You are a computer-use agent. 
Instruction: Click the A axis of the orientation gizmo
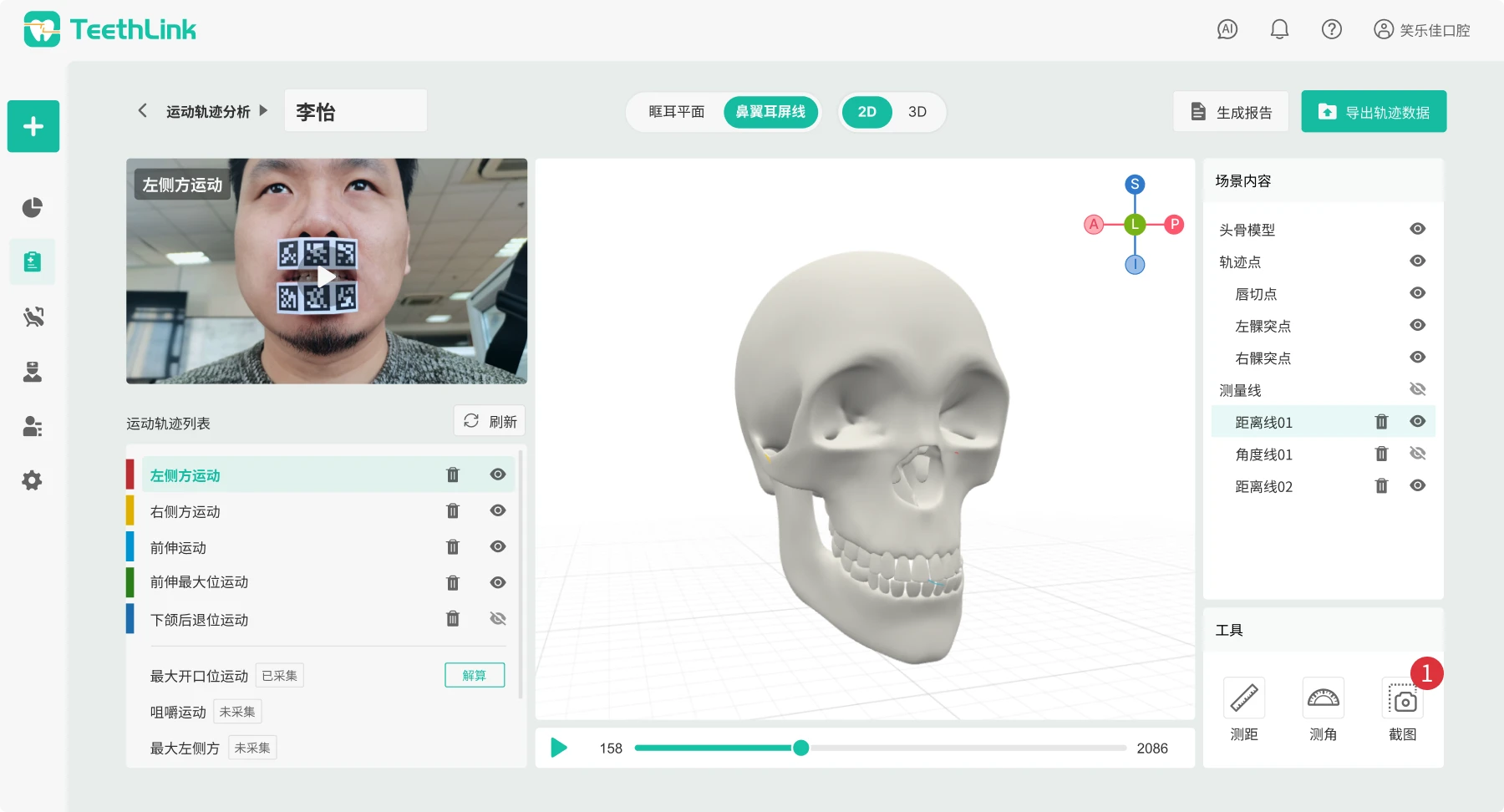tap(1094, 224)
